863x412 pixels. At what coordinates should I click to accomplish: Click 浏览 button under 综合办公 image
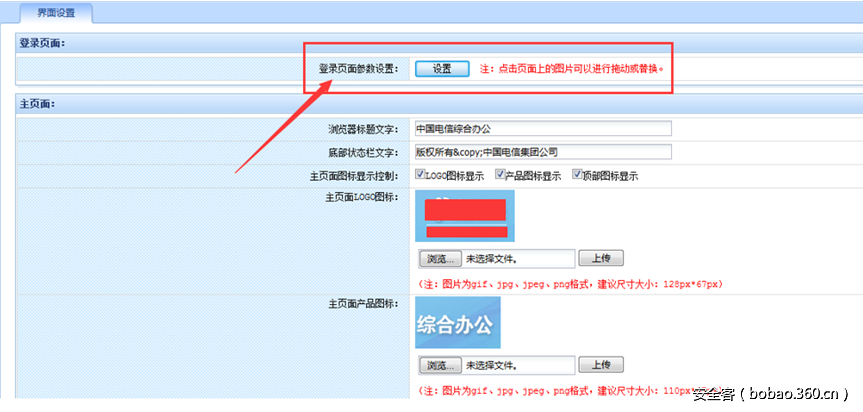(x=440, y=365)
